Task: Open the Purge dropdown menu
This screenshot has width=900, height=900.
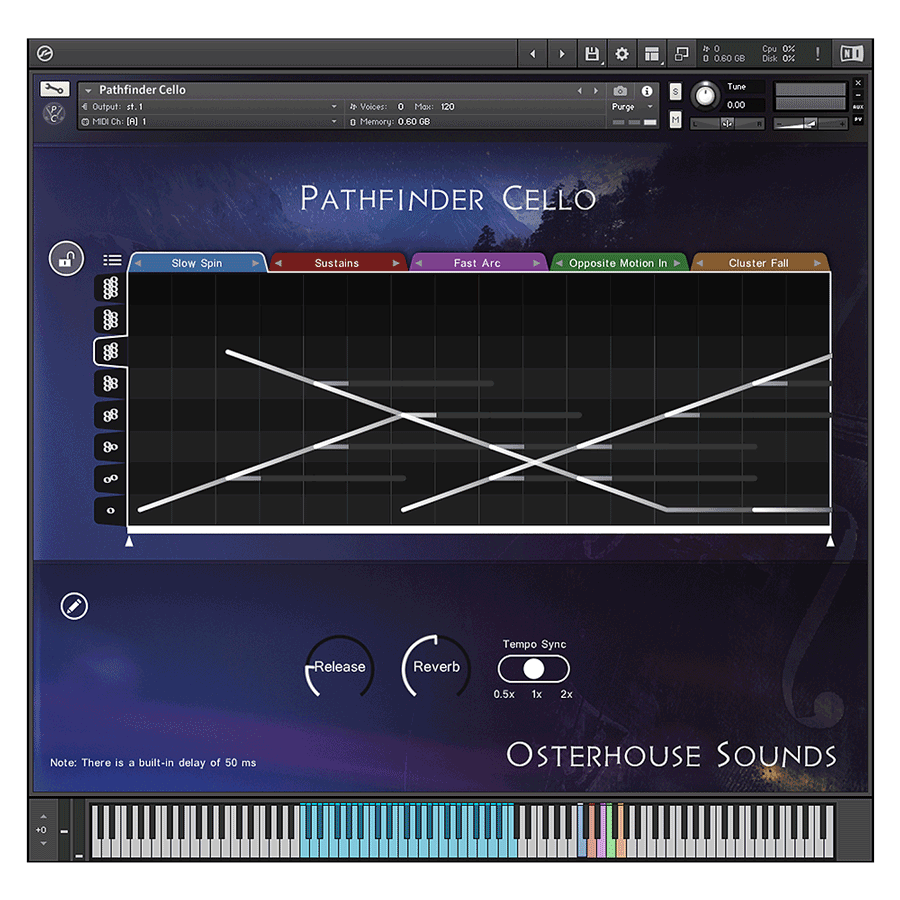Action: pos(632,107)
